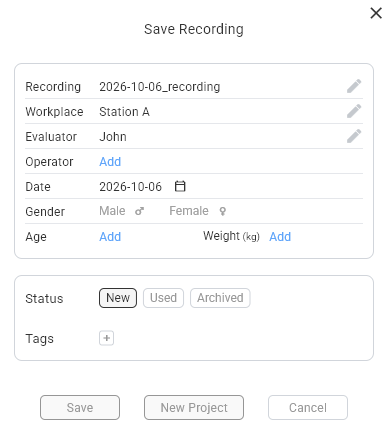Click the 2026-10-06 date value
388x437 pixels.
pyautogui.click(x=130, y=187)
